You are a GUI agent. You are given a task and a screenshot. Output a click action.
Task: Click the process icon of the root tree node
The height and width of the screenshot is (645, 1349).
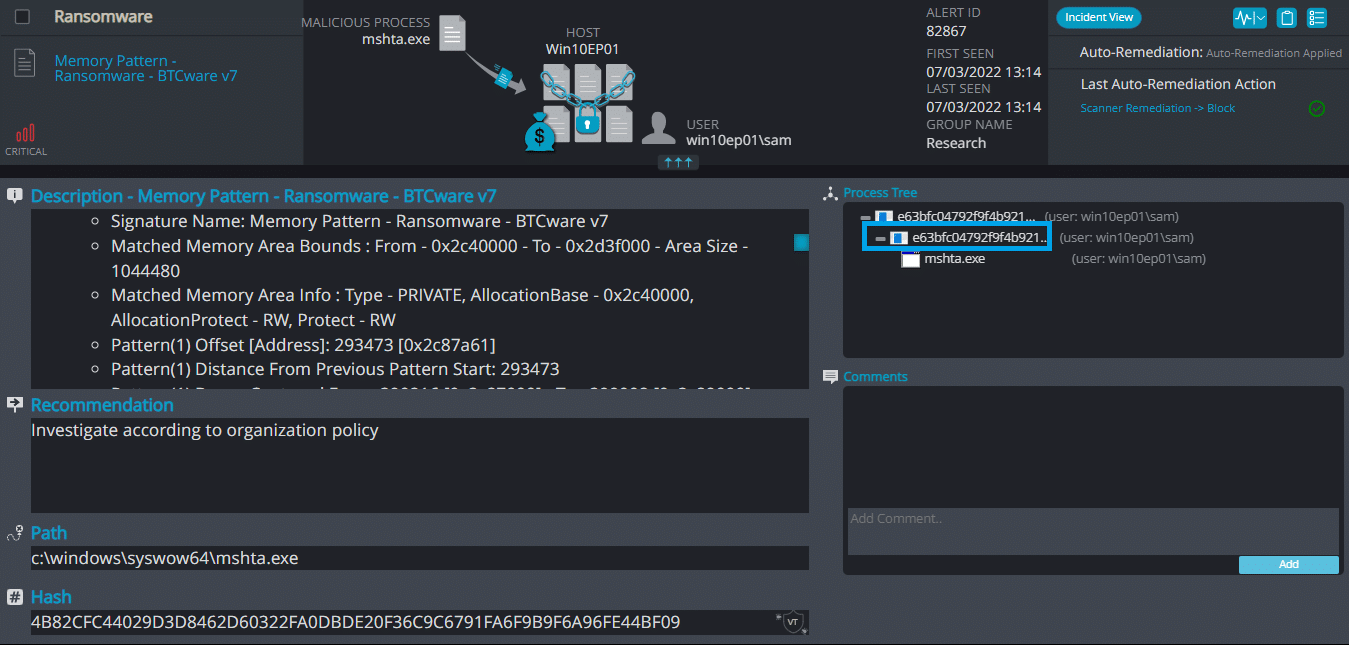coord(883,216)
